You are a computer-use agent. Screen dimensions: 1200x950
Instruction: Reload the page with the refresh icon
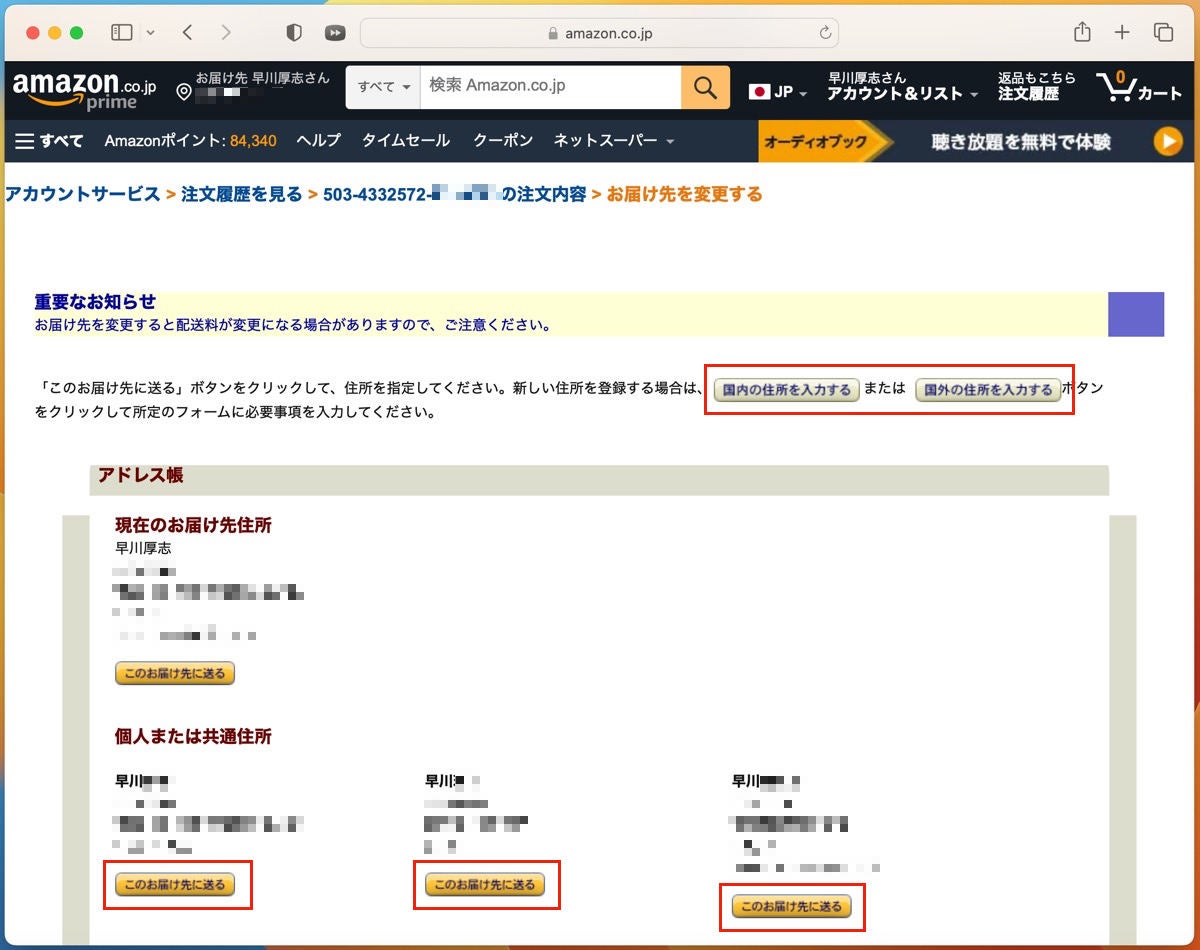tap(825, 33)
